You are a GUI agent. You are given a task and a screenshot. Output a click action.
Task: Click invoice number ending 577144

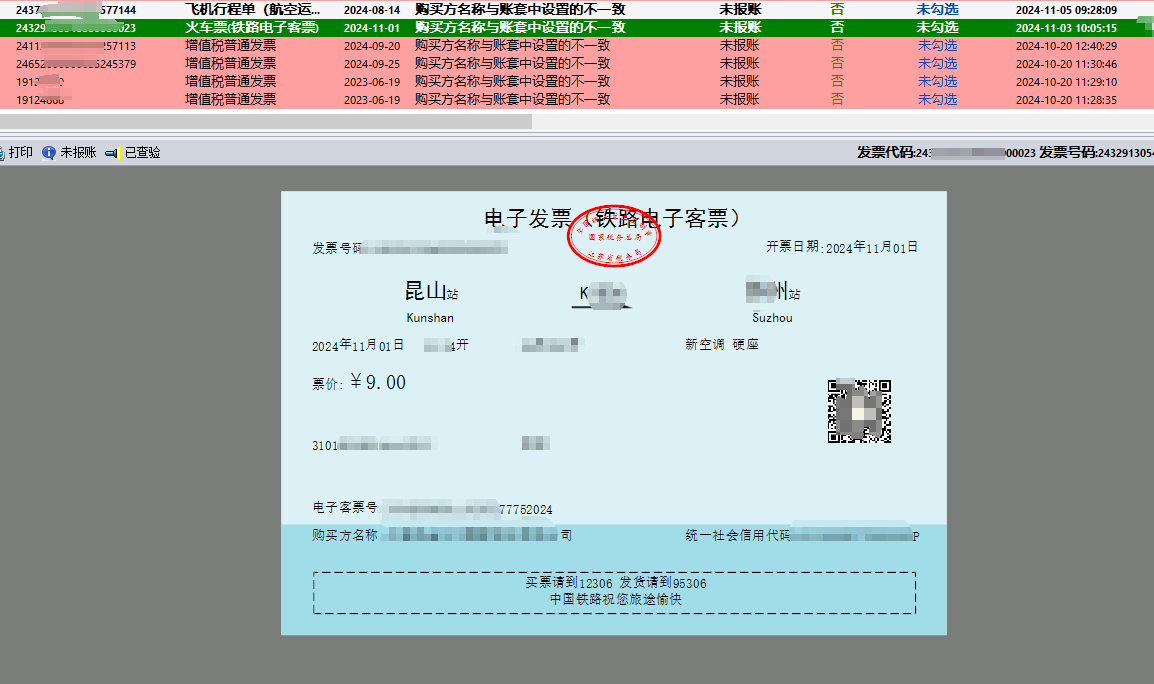click(x=76, y=10)
